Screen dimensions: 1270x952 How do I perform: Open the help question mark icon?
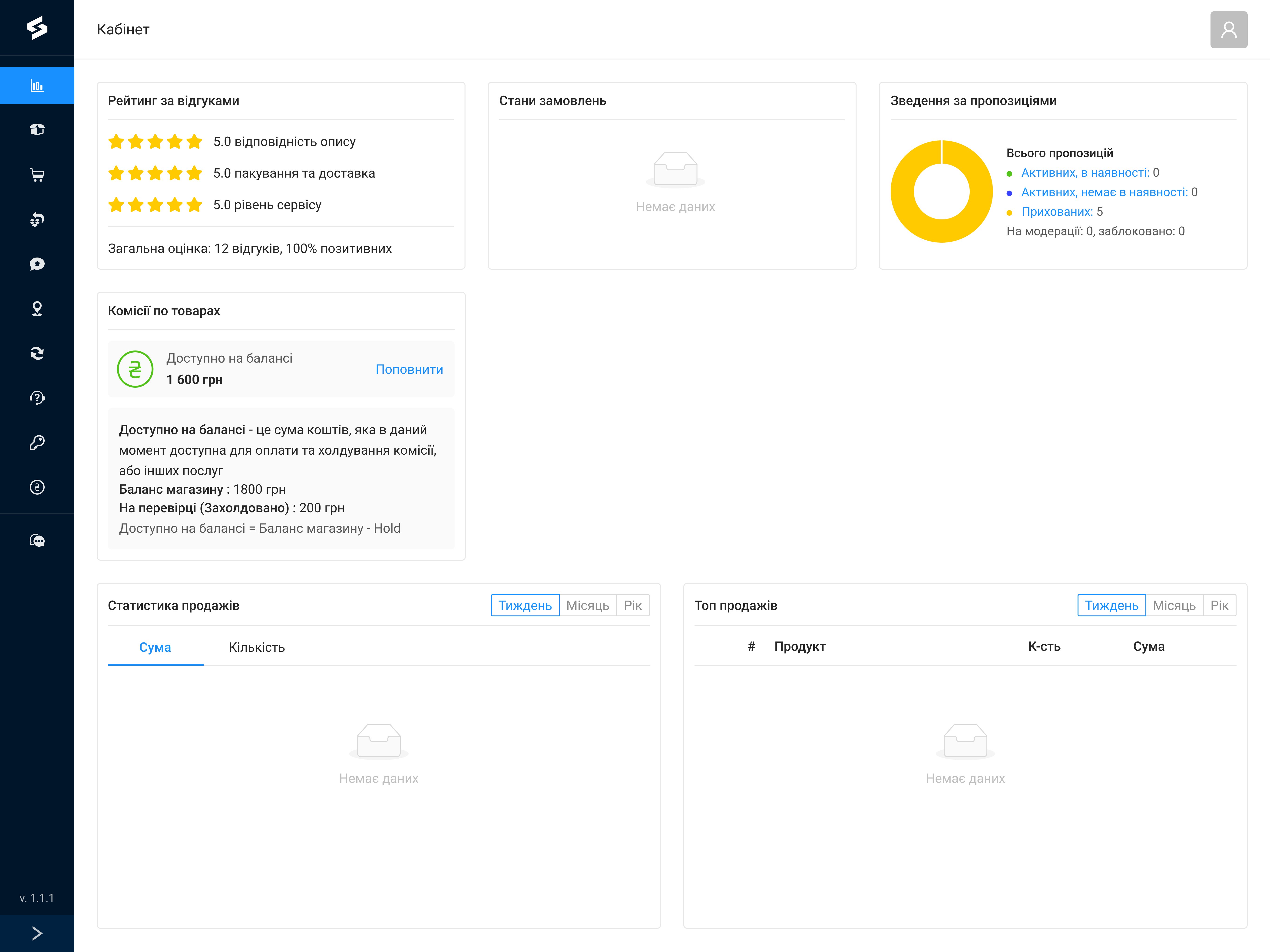[37, 398]
